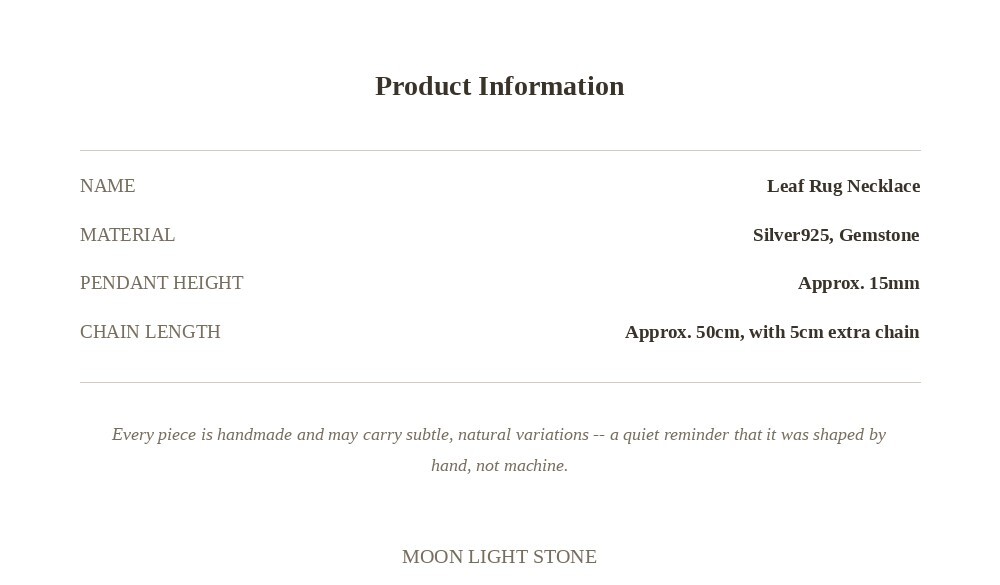The image size is (1000, 585).
Task: Select the MATERIAL row label
Action: coord(127,235)
